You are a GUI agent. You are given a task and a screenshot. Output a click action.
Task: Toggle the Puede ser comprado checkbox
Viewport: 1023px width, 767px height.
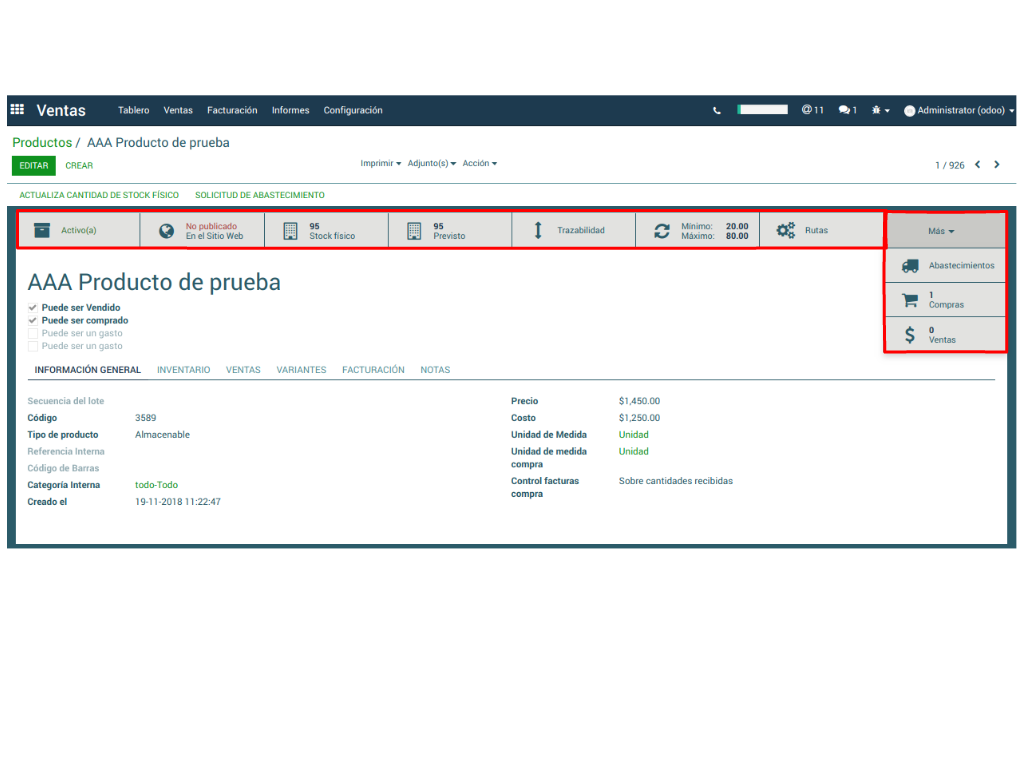pyautogui.click(x=33, y=321)
